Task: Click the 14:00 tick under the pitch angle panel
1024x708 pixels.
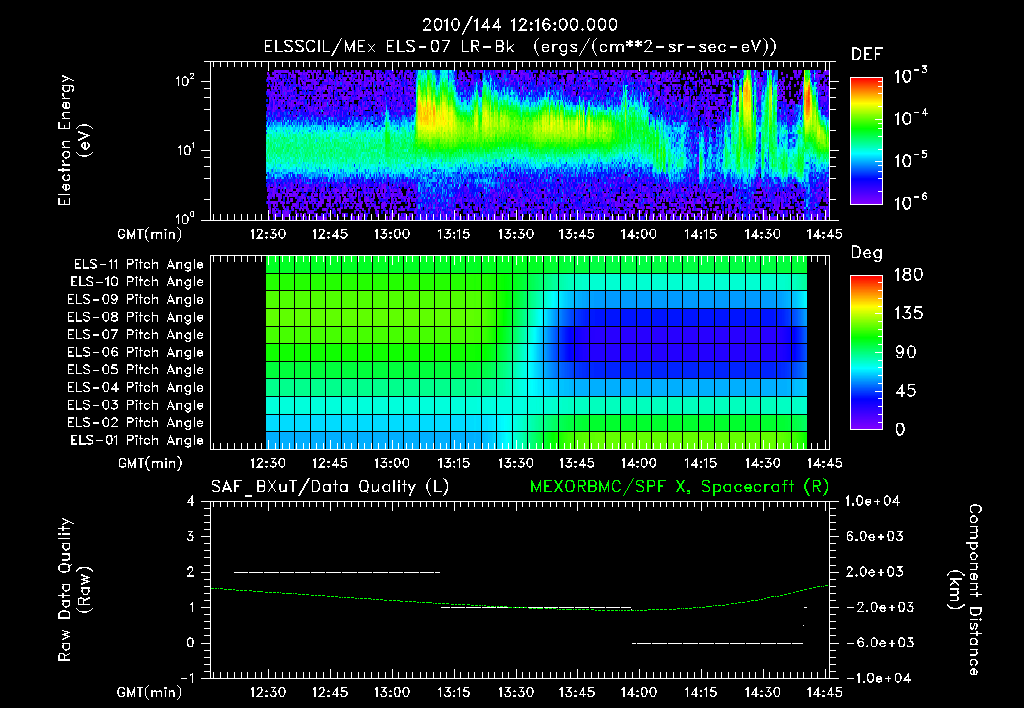Action: (638, 464)
